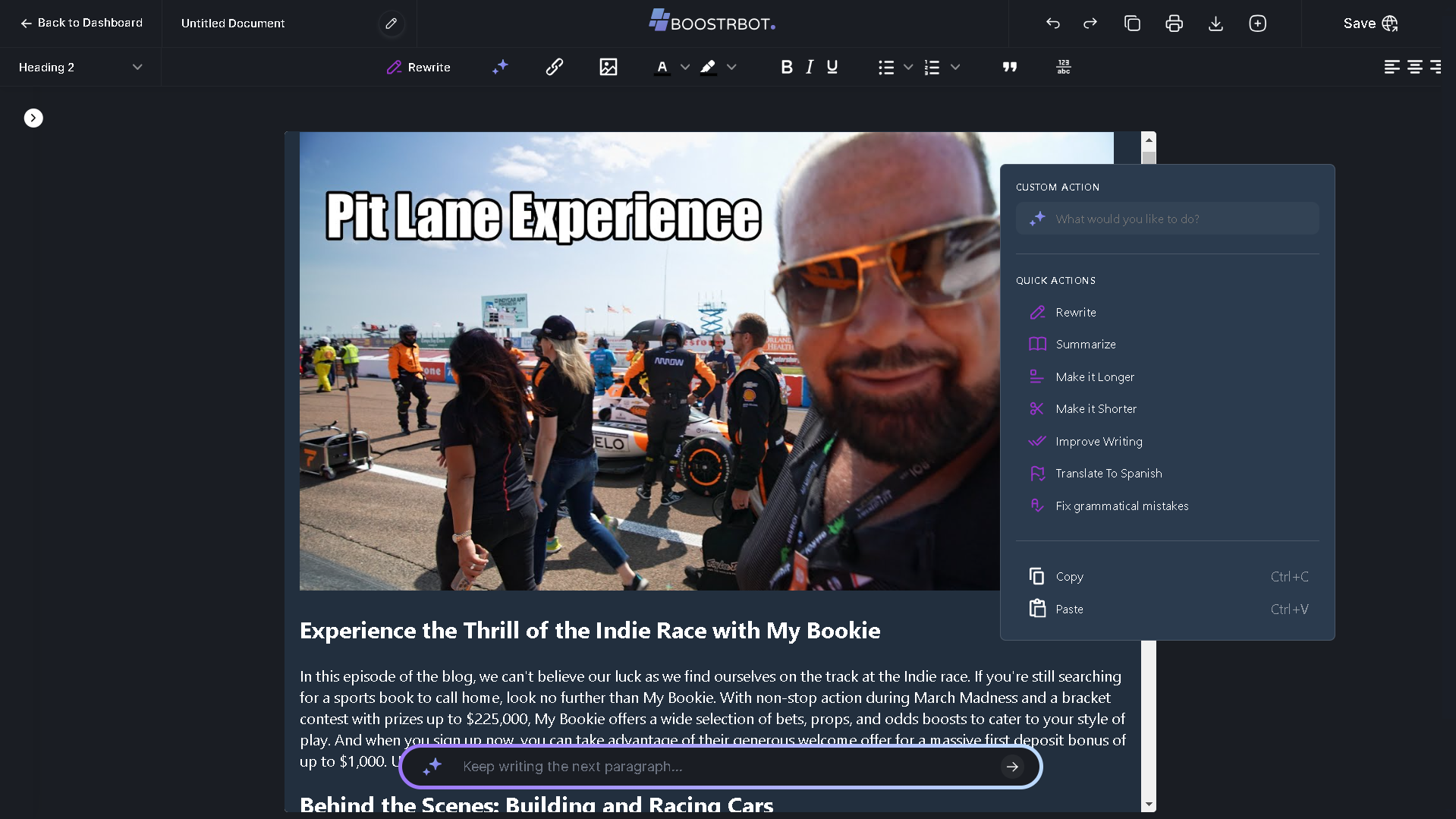Download the document via download icon
Screen dimensions: 1456x819
[1215, 24]
